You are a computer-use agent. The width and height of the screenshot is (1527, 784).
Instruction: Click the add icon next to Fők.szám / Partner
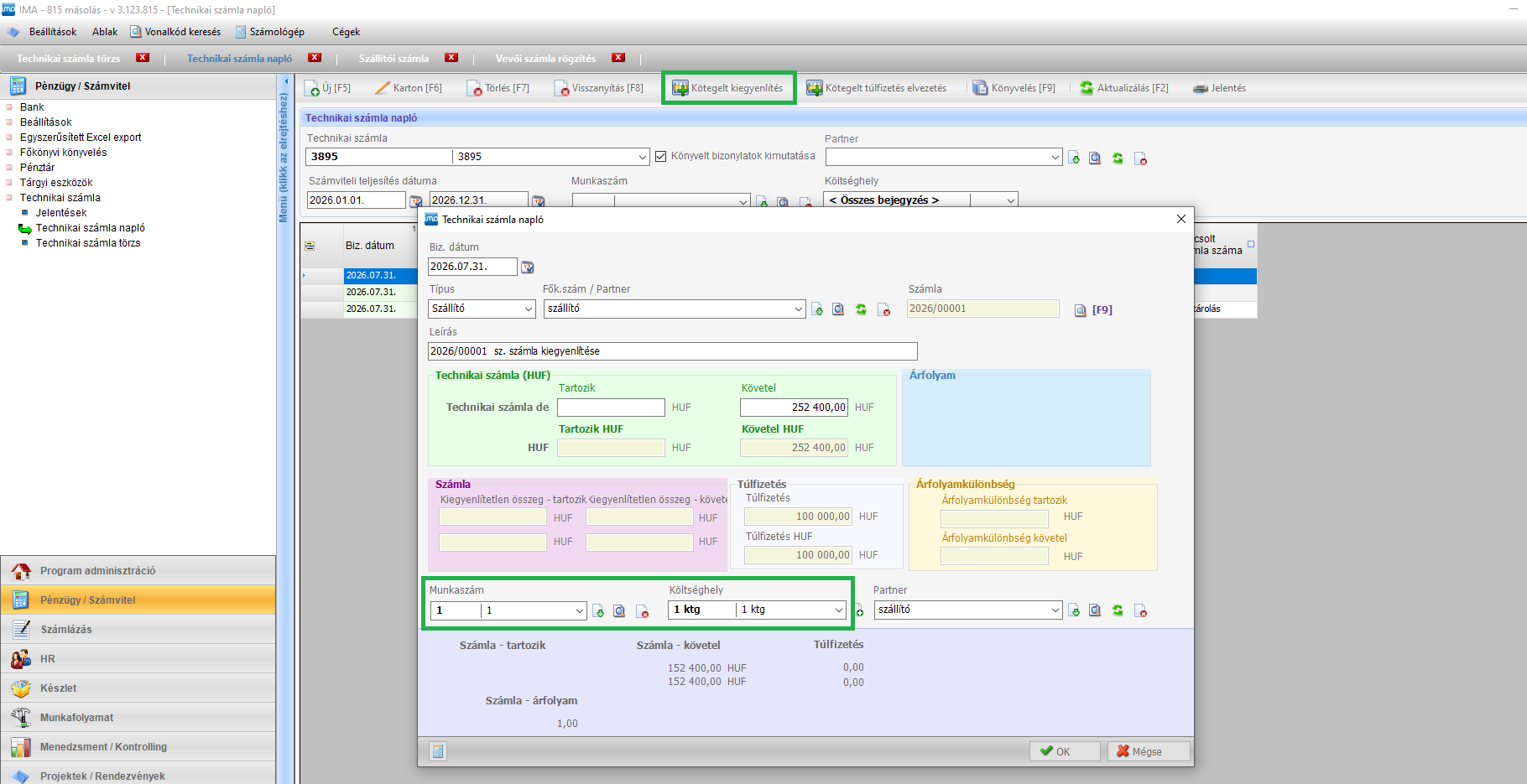817,309
